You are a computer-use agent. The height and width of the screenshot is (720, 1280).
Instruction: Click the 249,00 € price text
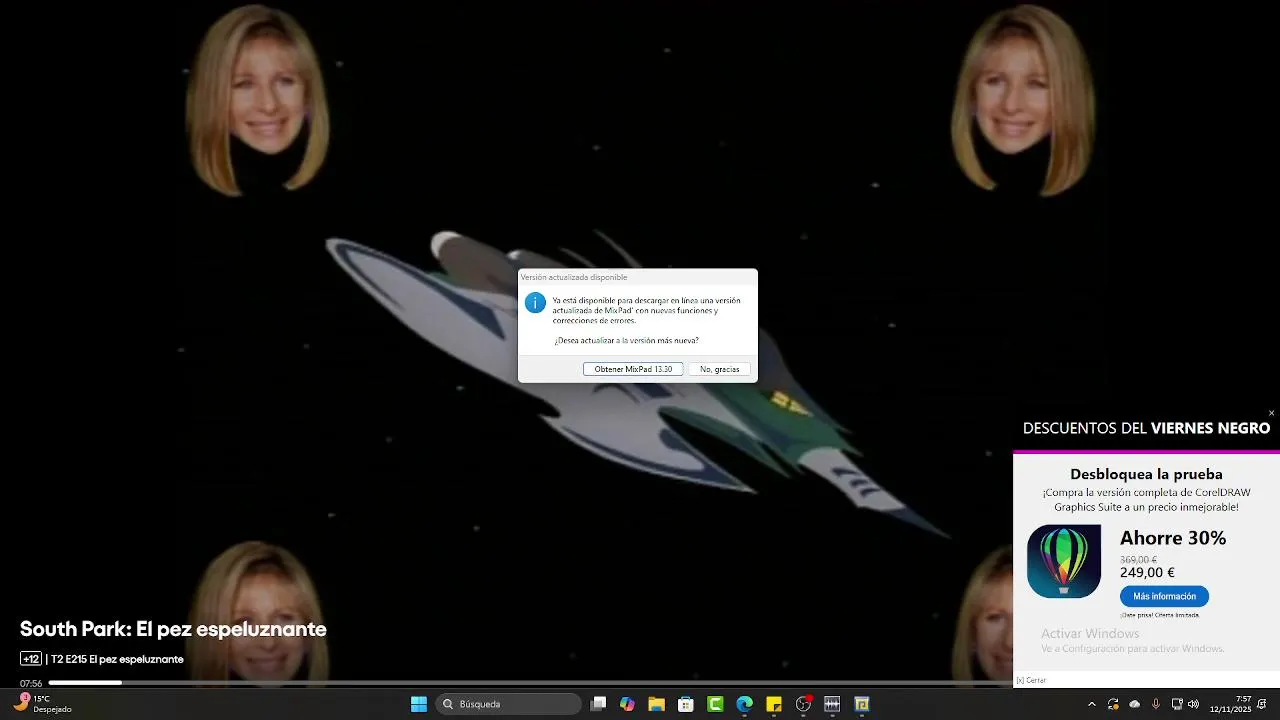(x=1147, y=573)
